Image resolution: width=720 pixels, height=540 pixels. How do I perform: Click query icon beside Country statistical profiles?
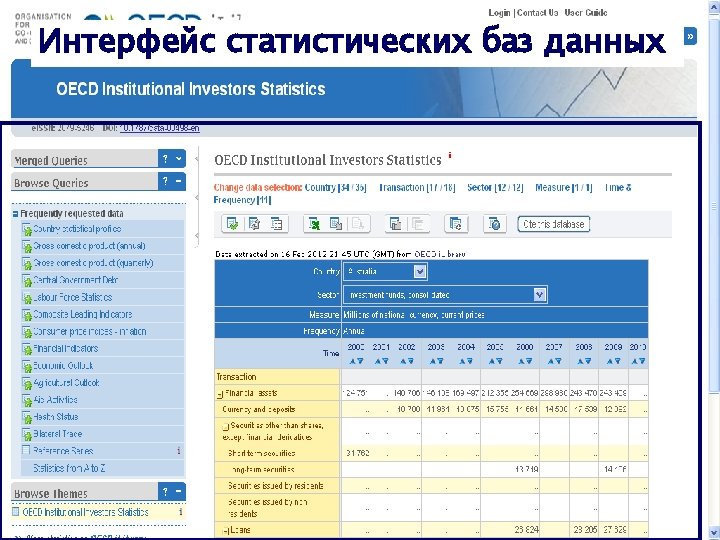click(27, 229)
